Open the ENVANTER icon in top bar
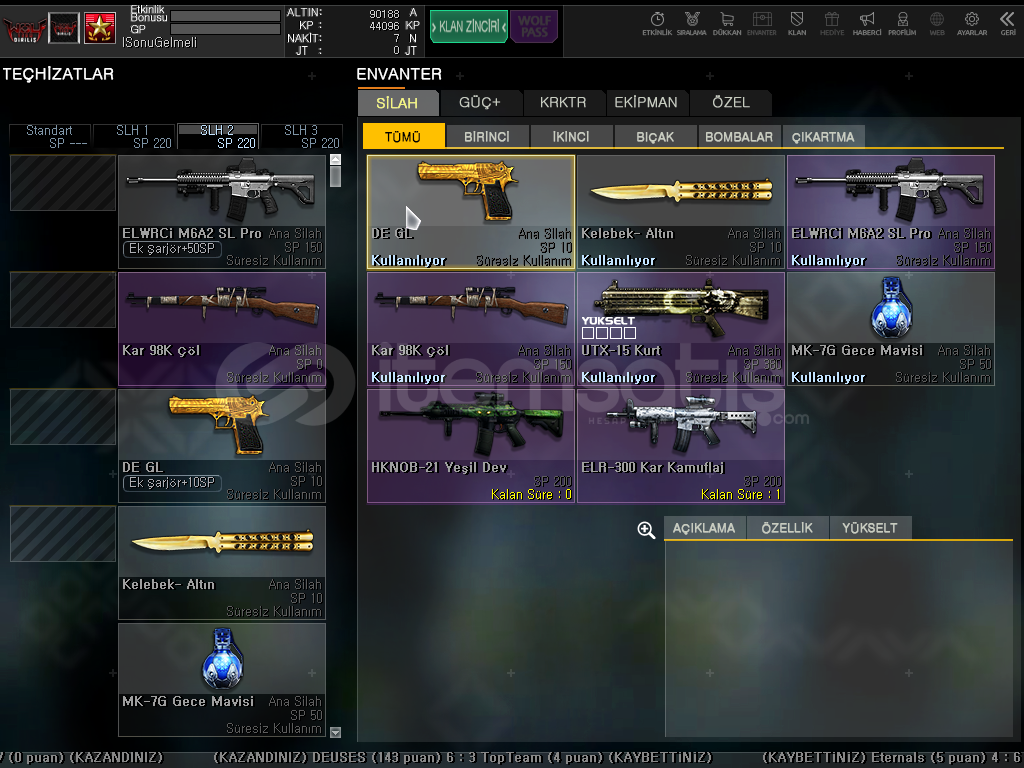This screenshot has width=1024, height=768. tap(761, 24)
